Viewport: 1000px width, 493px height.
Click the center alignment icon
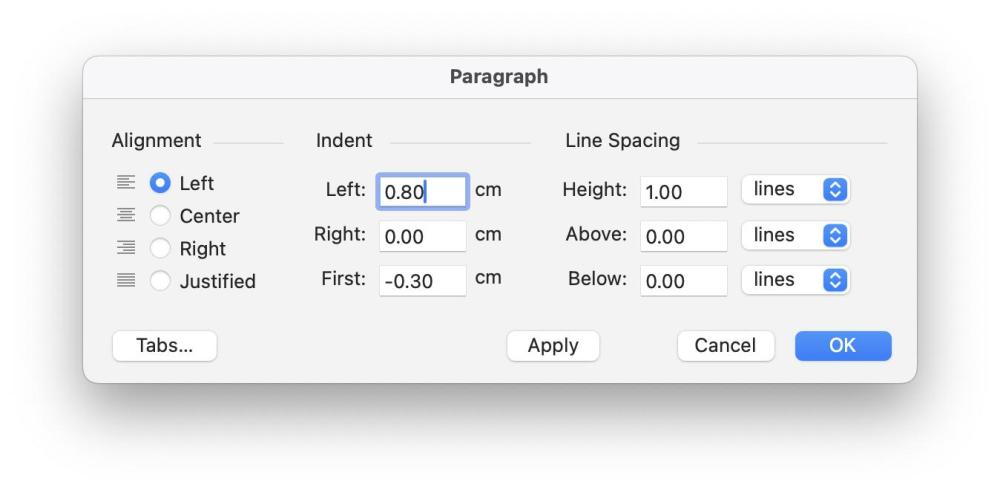(125, 216)
